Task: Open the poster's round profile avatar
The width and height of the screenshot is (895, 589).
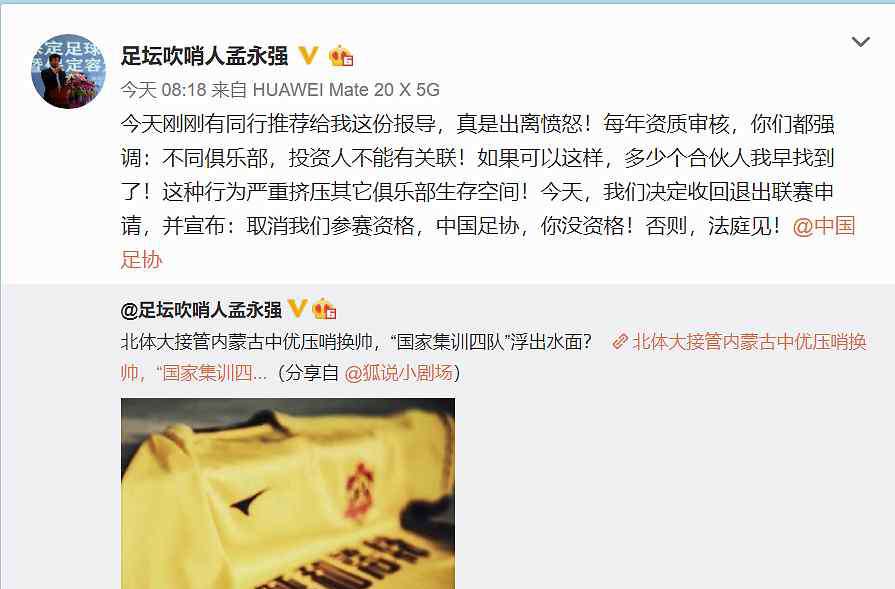Action: [x=68, y=71]
